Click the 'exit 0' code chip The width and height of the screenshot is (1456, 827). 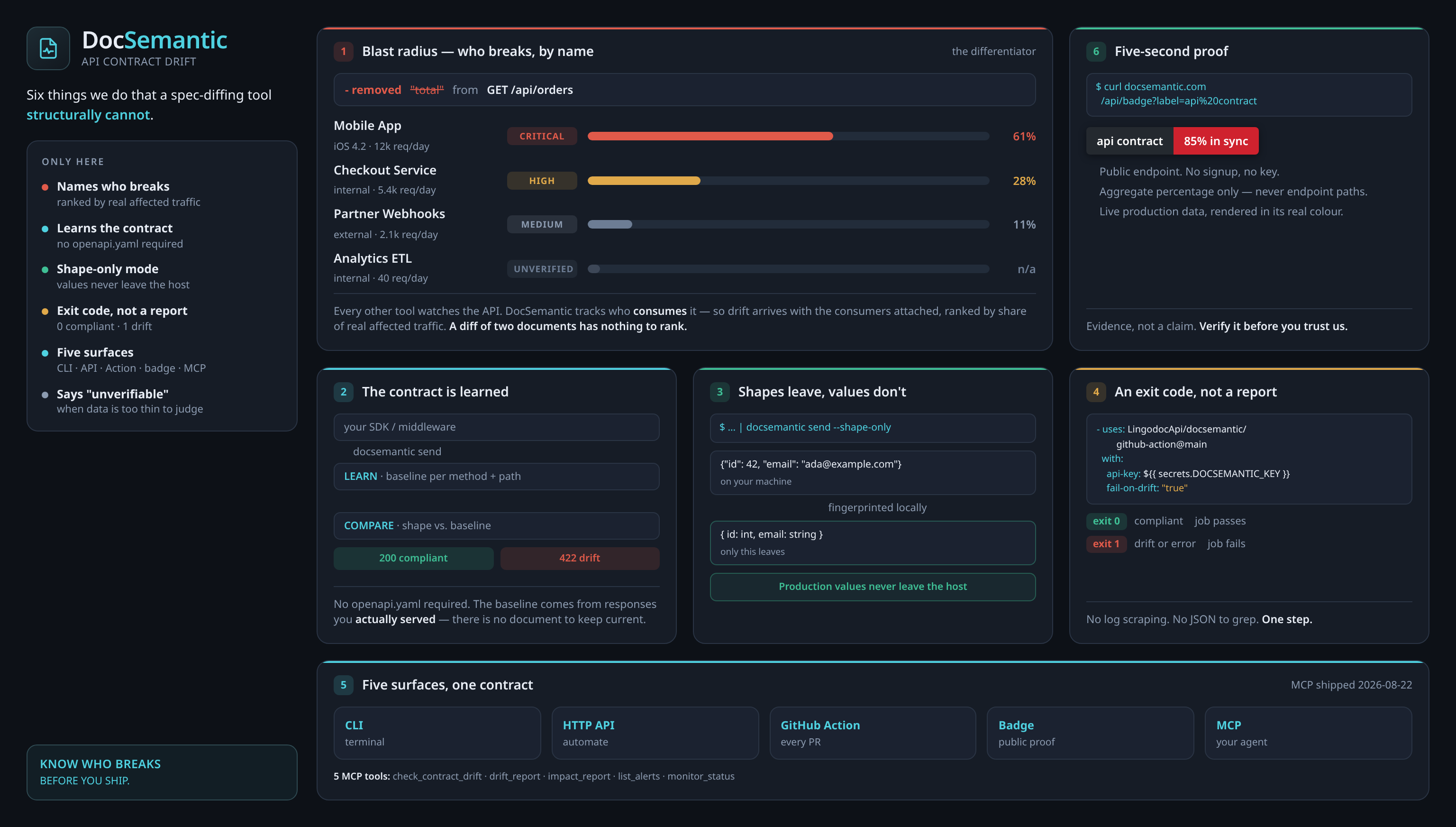pos(1106,521)
